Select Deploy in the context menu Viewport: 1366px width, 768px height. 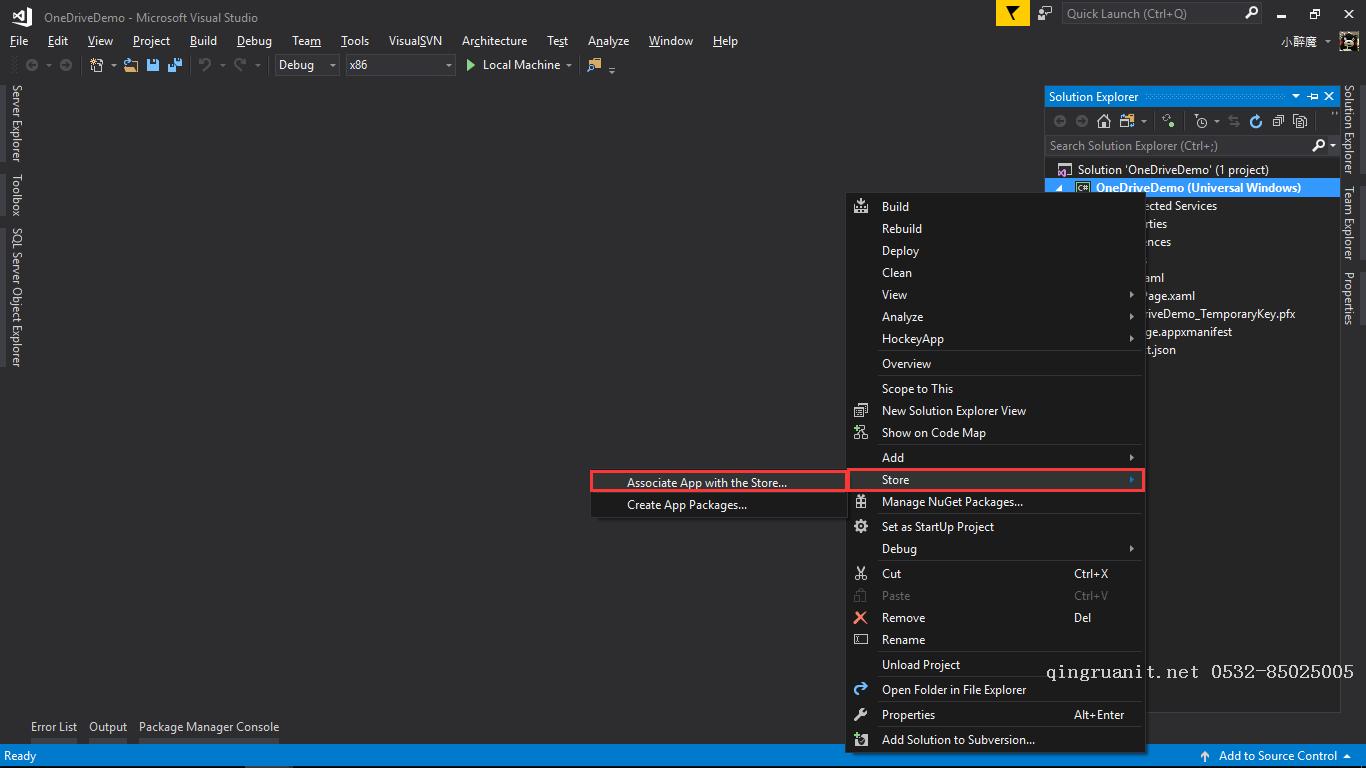click(x=996, y=251)
